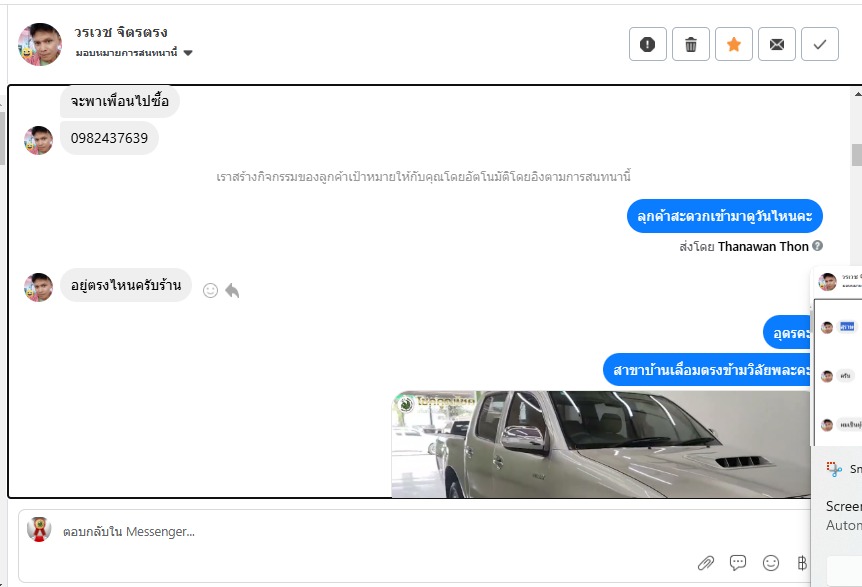Add emoji reaction to อยู่ตรงไหนครับร้าน message
862x587 pixels.
click(211, 290)
